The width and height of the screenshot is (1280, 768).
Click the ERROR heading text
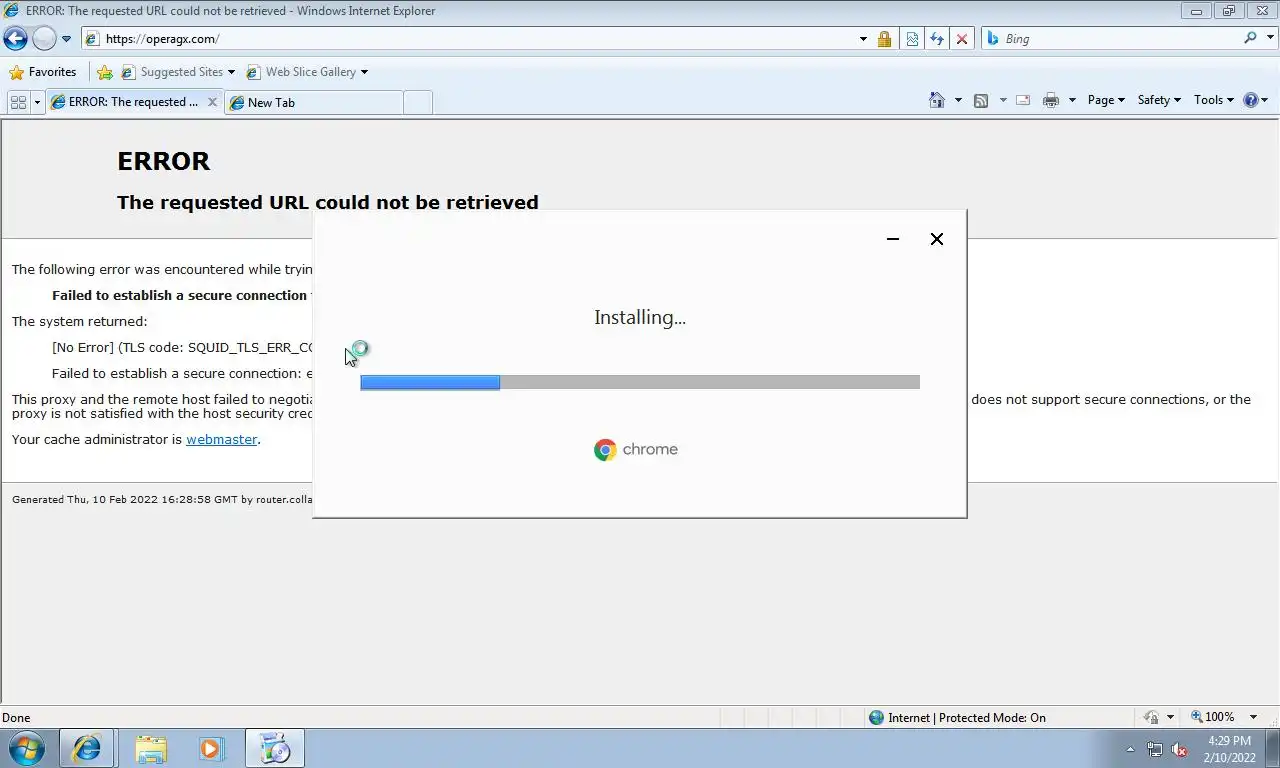tap(164, 161)
